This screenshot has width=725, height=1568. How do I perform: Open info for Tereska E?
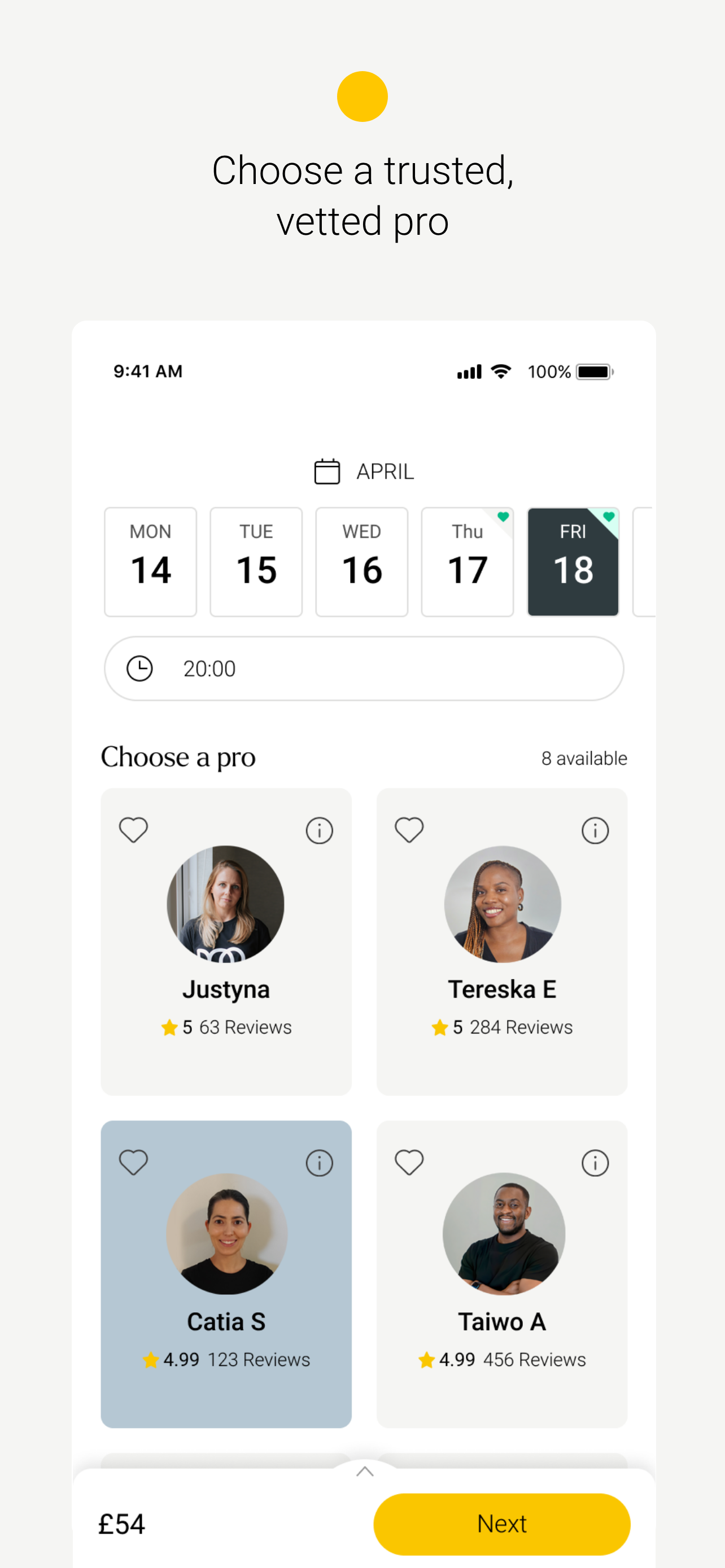595,830
